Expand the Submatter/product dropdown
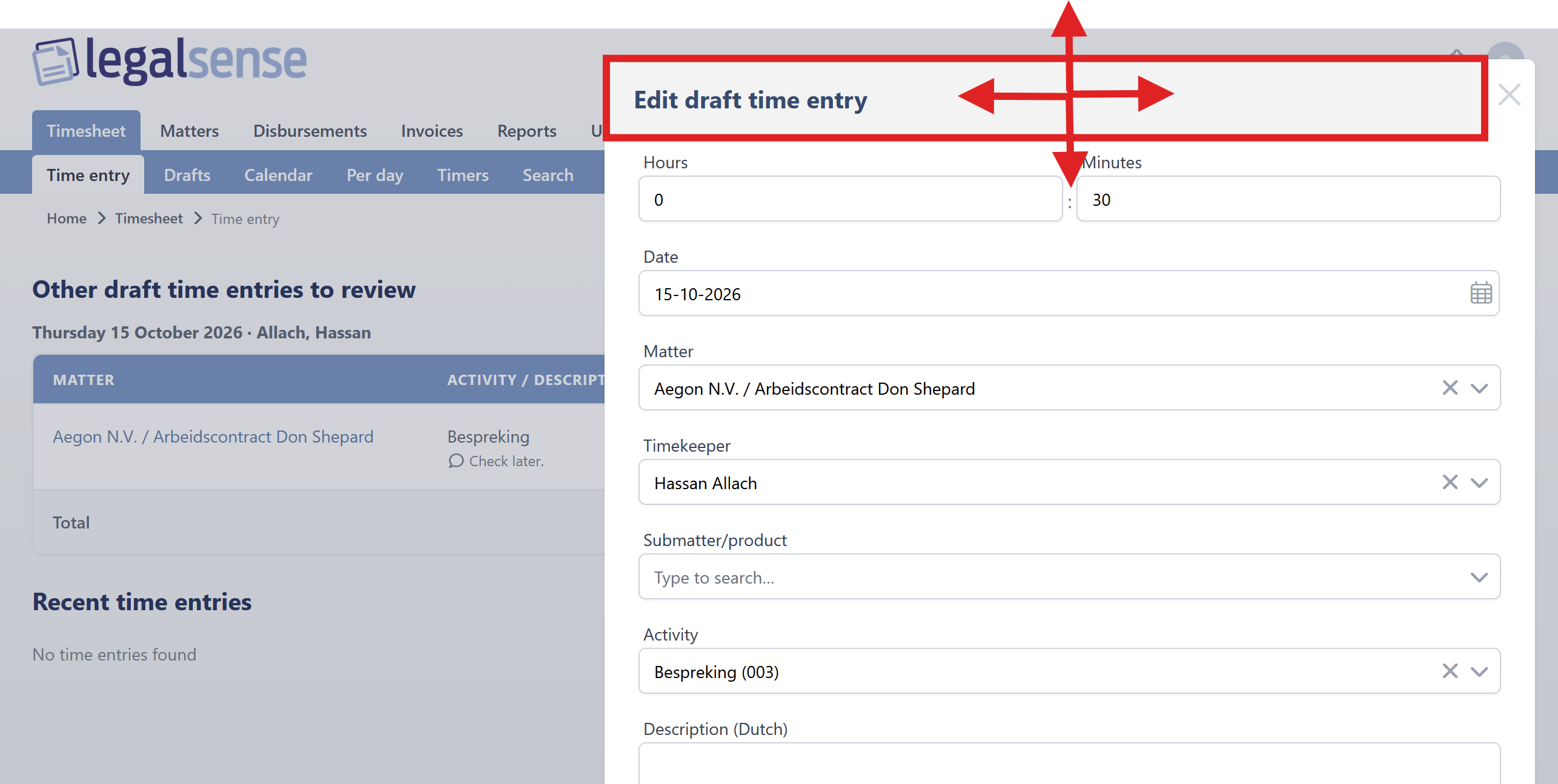Image resolution: width=1558 pixels, height=784 pixels. point(1479,577)
